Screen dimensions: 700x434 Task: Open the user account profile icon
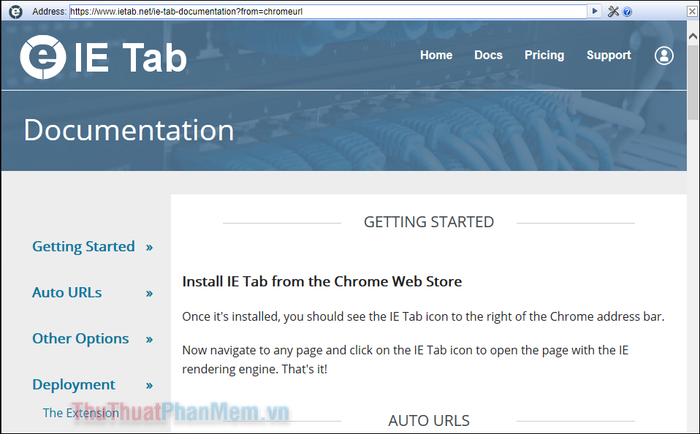pos(664,55)
